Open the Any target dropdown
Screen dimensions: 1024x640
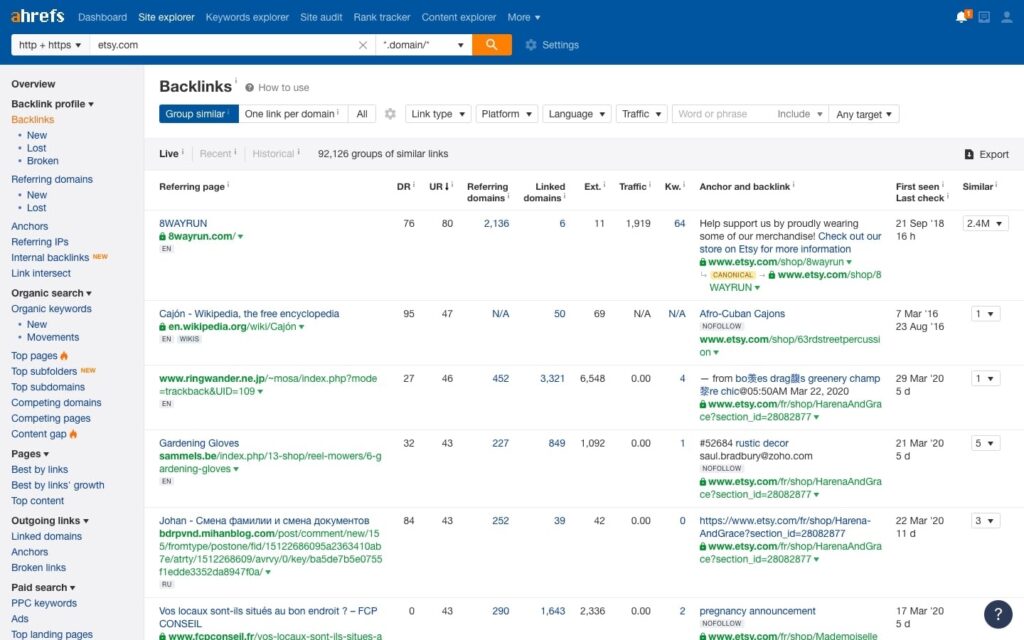click(x=864, y=114)
